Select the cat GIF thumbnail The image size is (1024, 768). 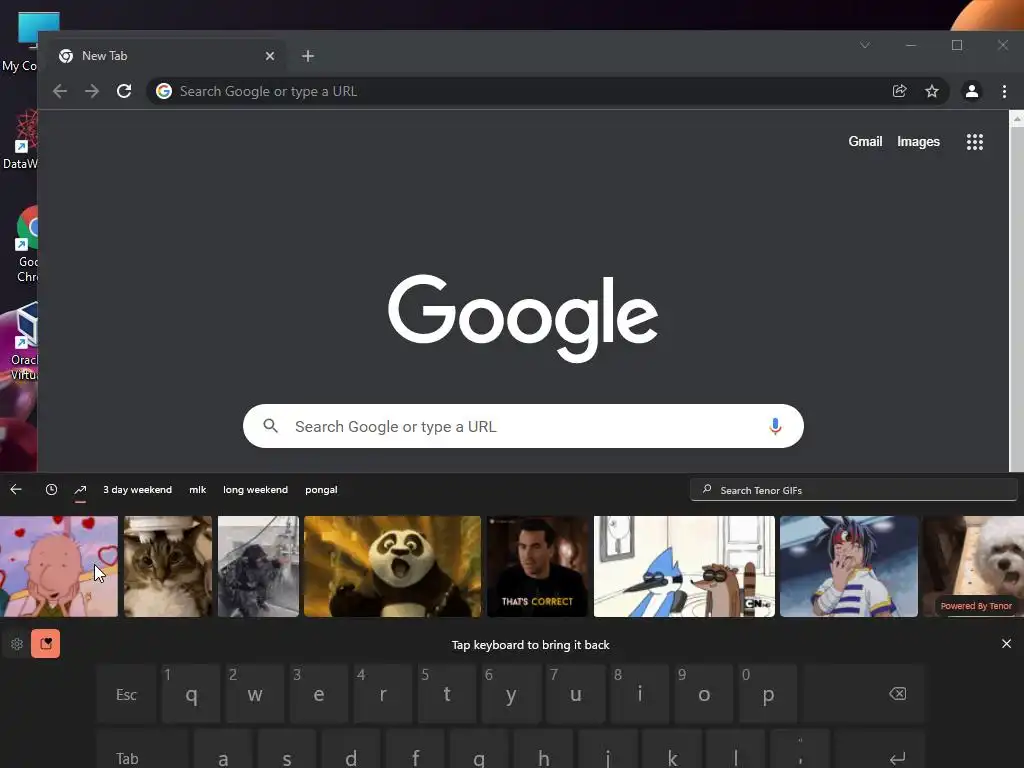(168, 566)
